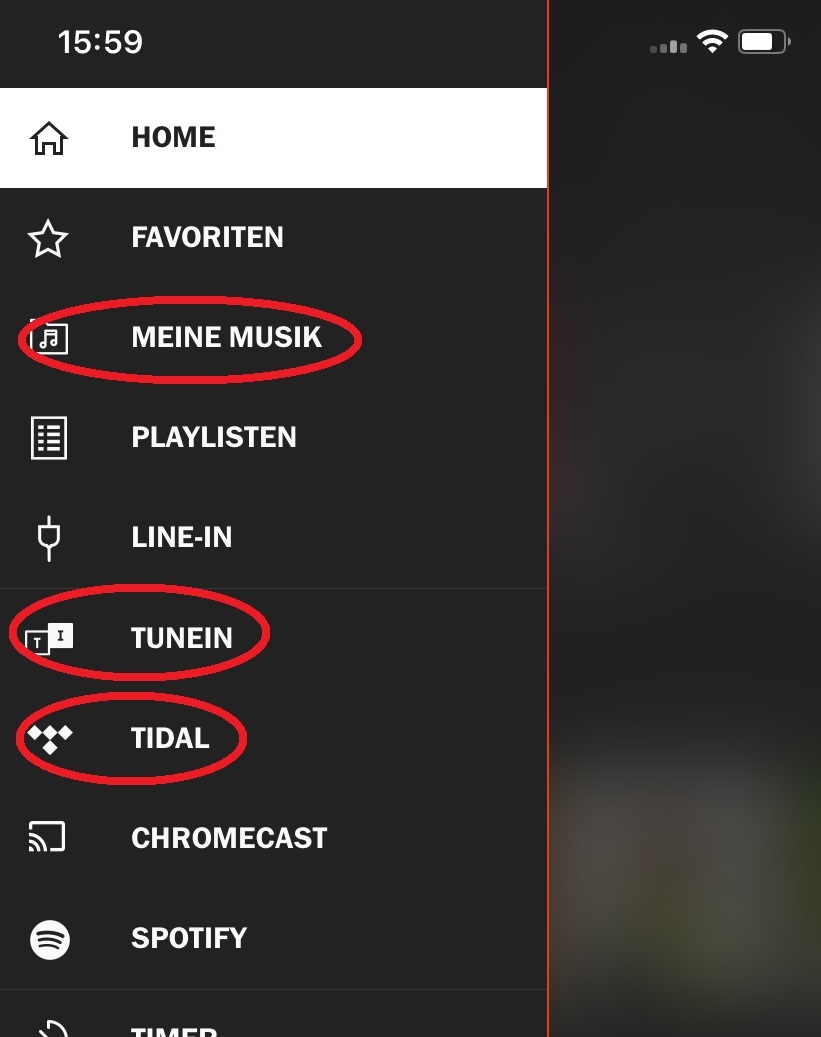821x1037 pixels.
Task: Select the Line-In jack plug icon
Action: pos(48,537)
